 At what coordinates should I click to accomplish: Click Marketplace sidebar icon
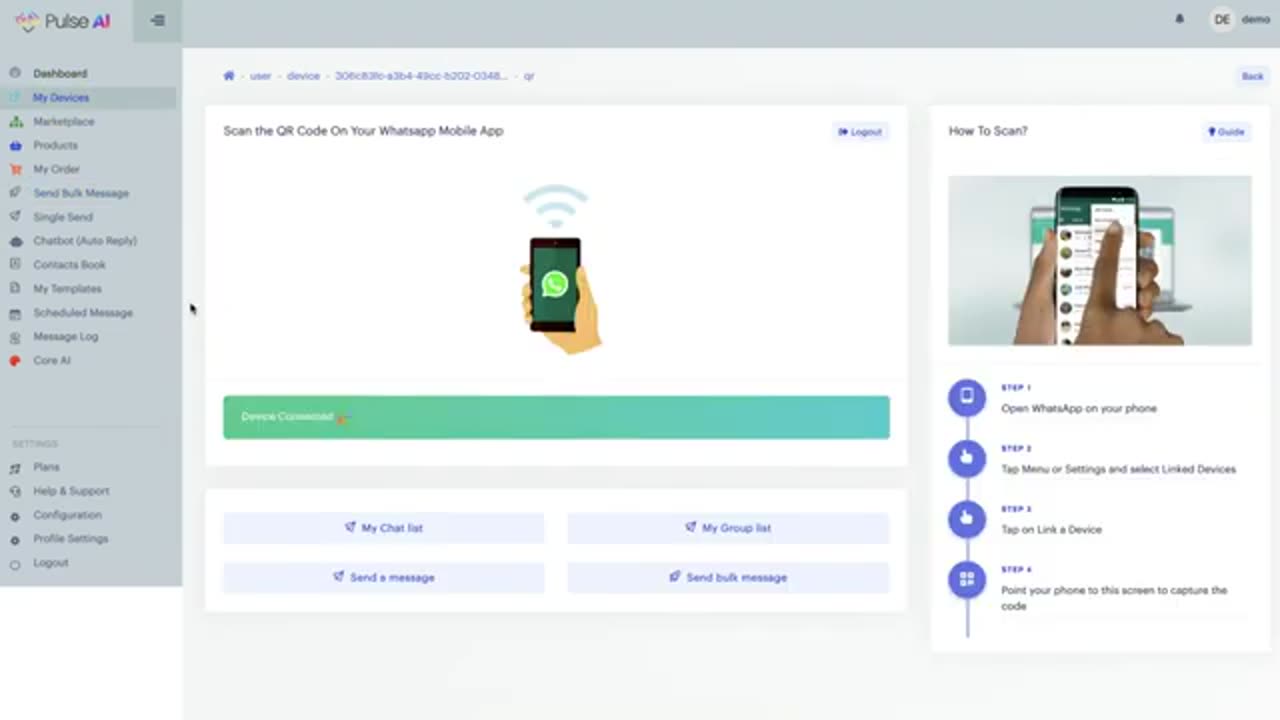click(15, 121)
